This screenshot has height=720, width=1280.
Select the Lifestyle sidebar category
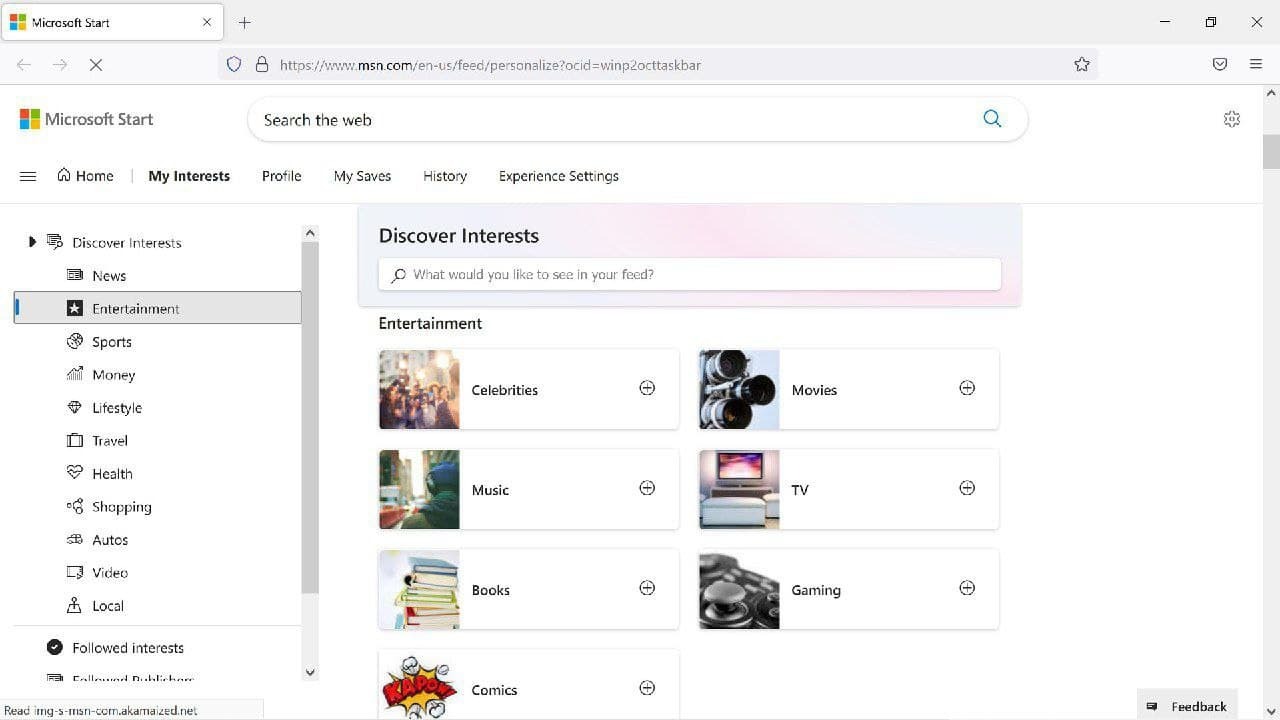click(157, 407)
